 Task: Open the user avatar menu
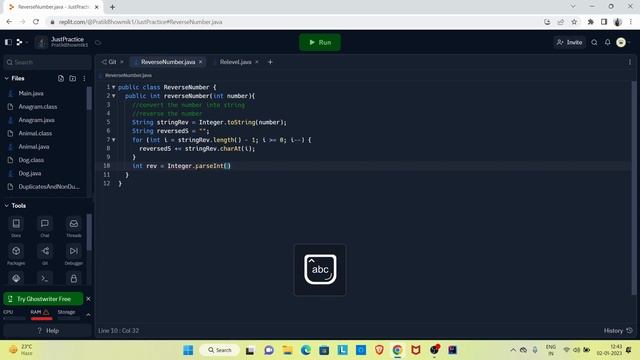pos(622,42)
